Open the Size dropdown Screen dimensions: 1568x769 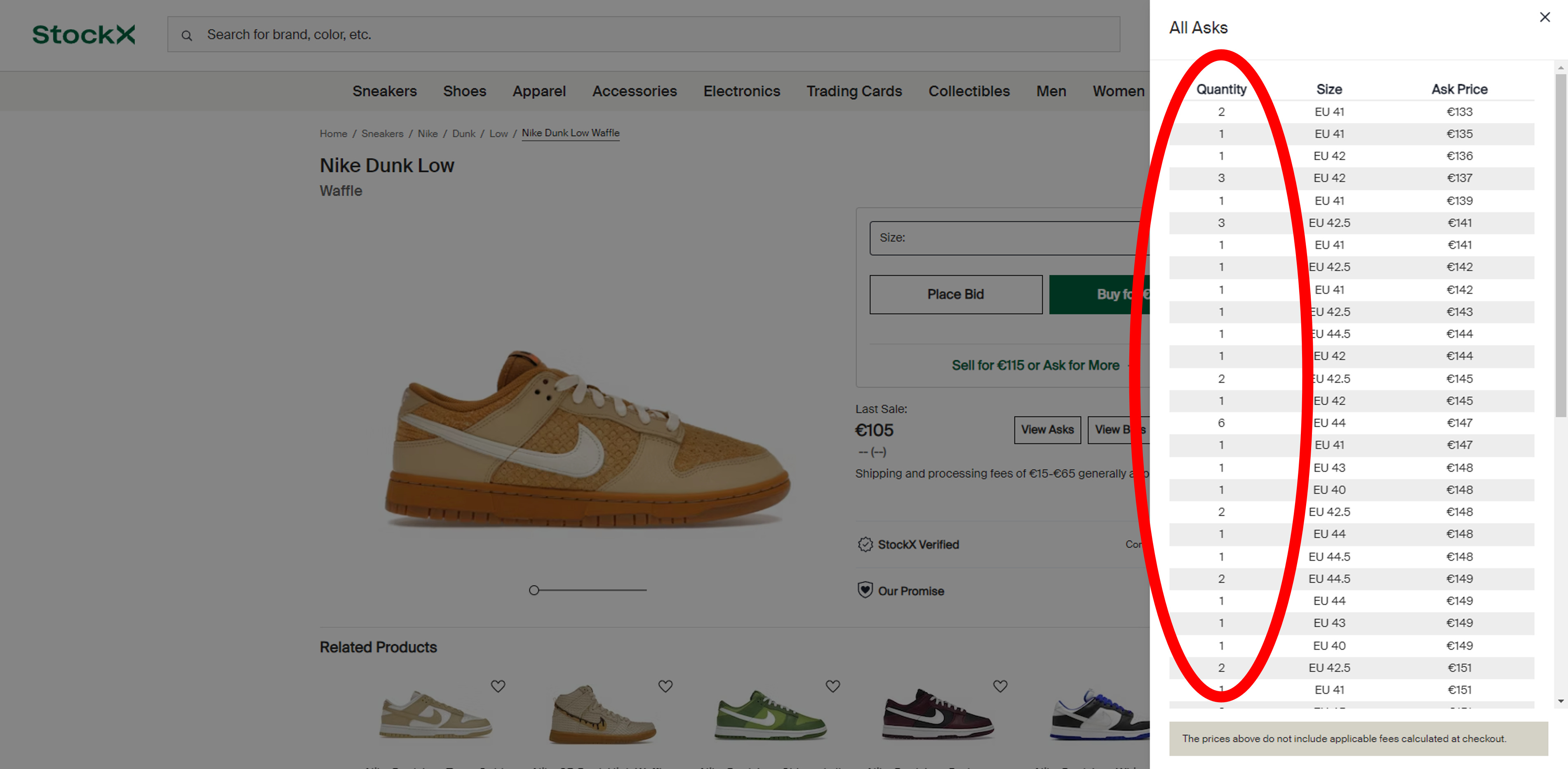[x=1009, y=238]
